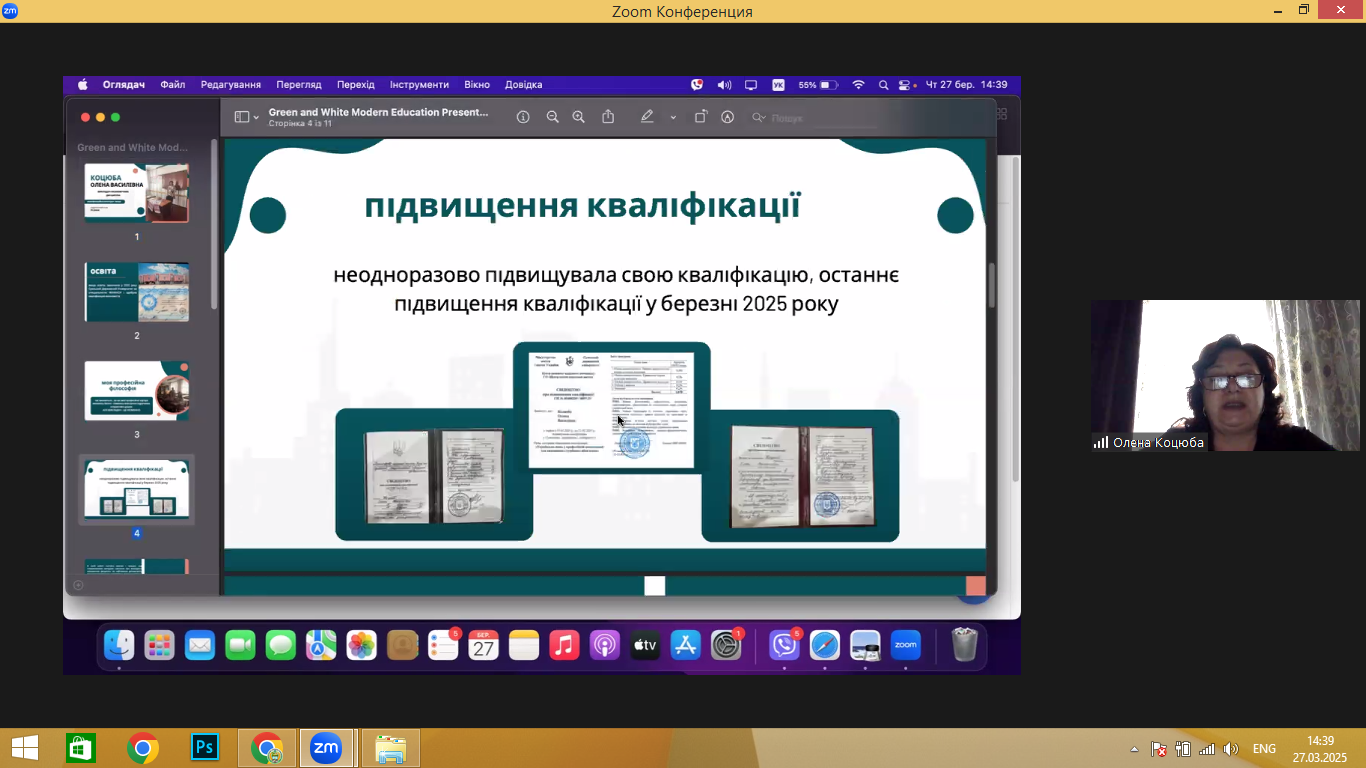
Task: Expand the sidebar view options chevron
Action: (256, 118)
